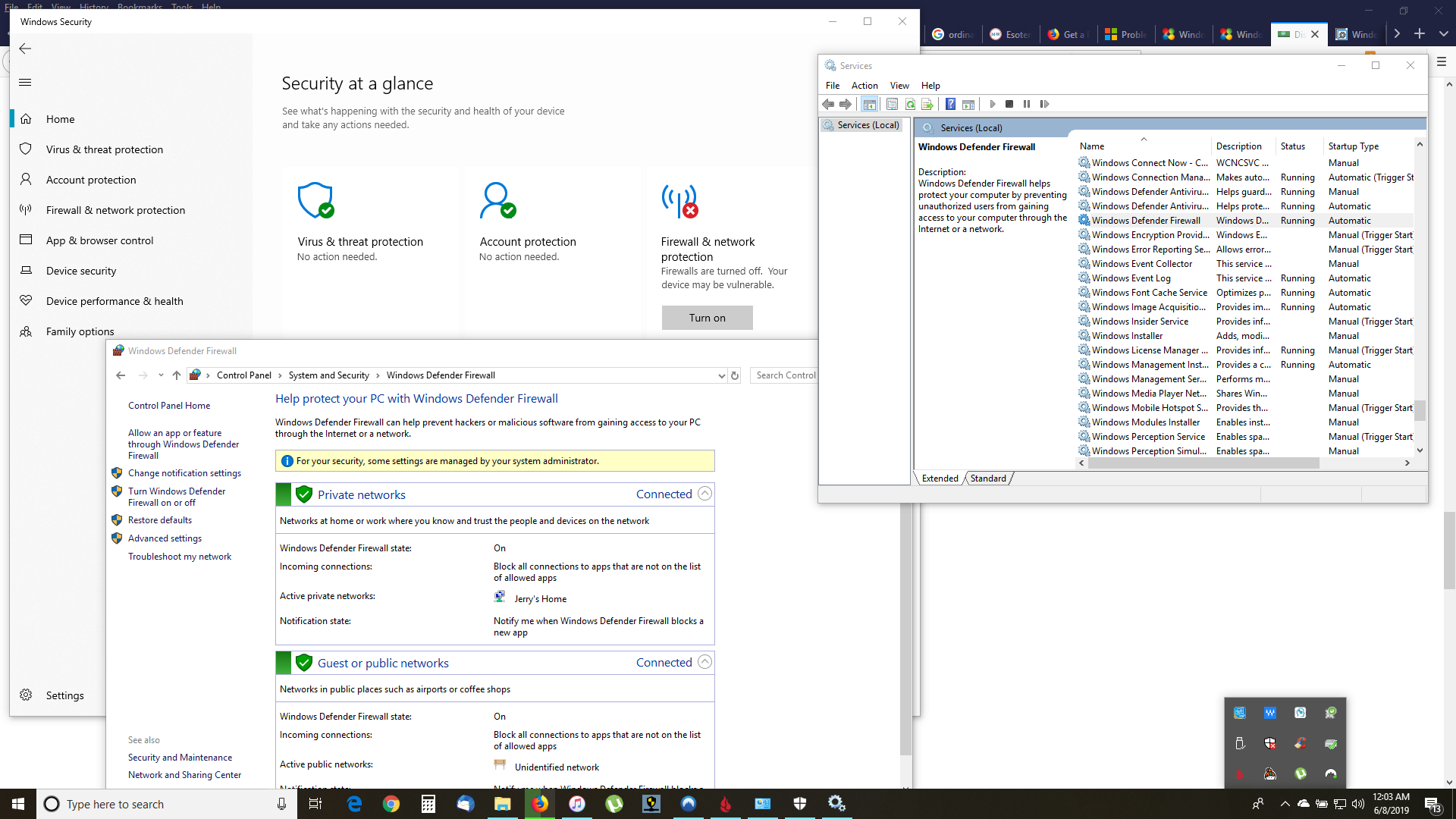This screenshot has height=819, width=1456.
Task: Open the View menu in Services
Action: (x=899, y=86)
